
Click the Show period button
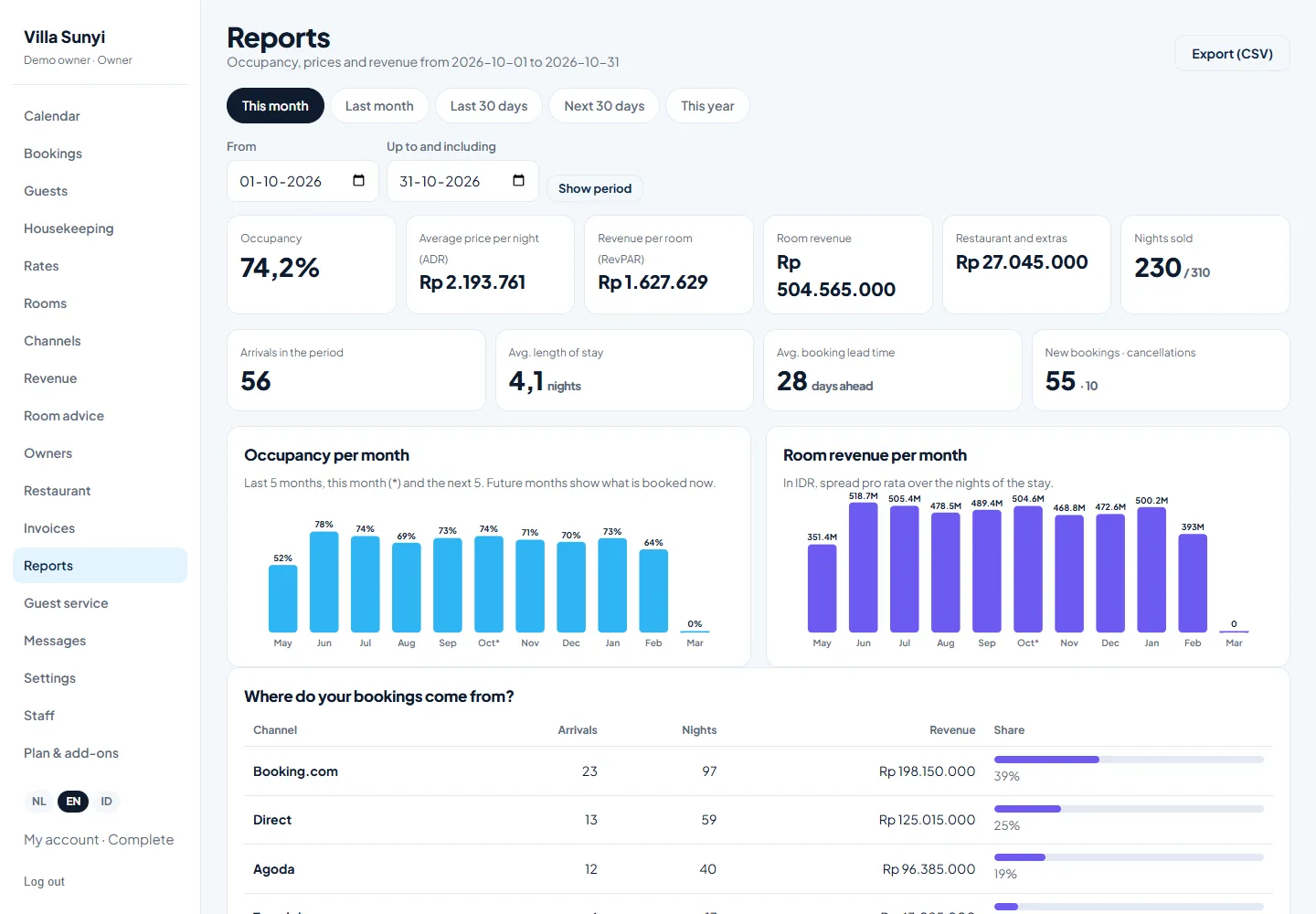click(x=595, y=188)
